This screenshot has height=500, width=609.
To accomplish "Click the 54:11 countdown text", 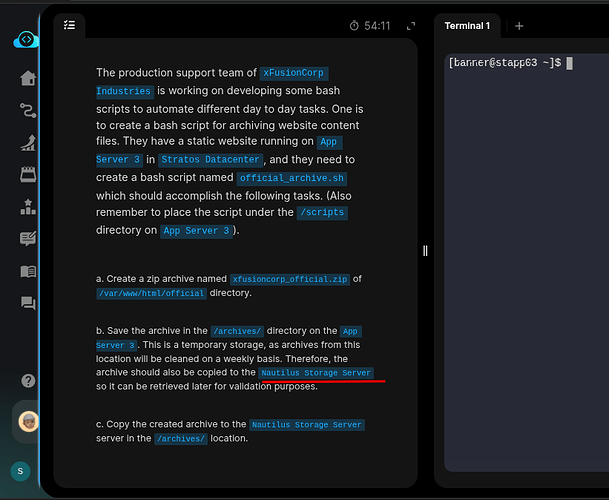I will [377, 26].
